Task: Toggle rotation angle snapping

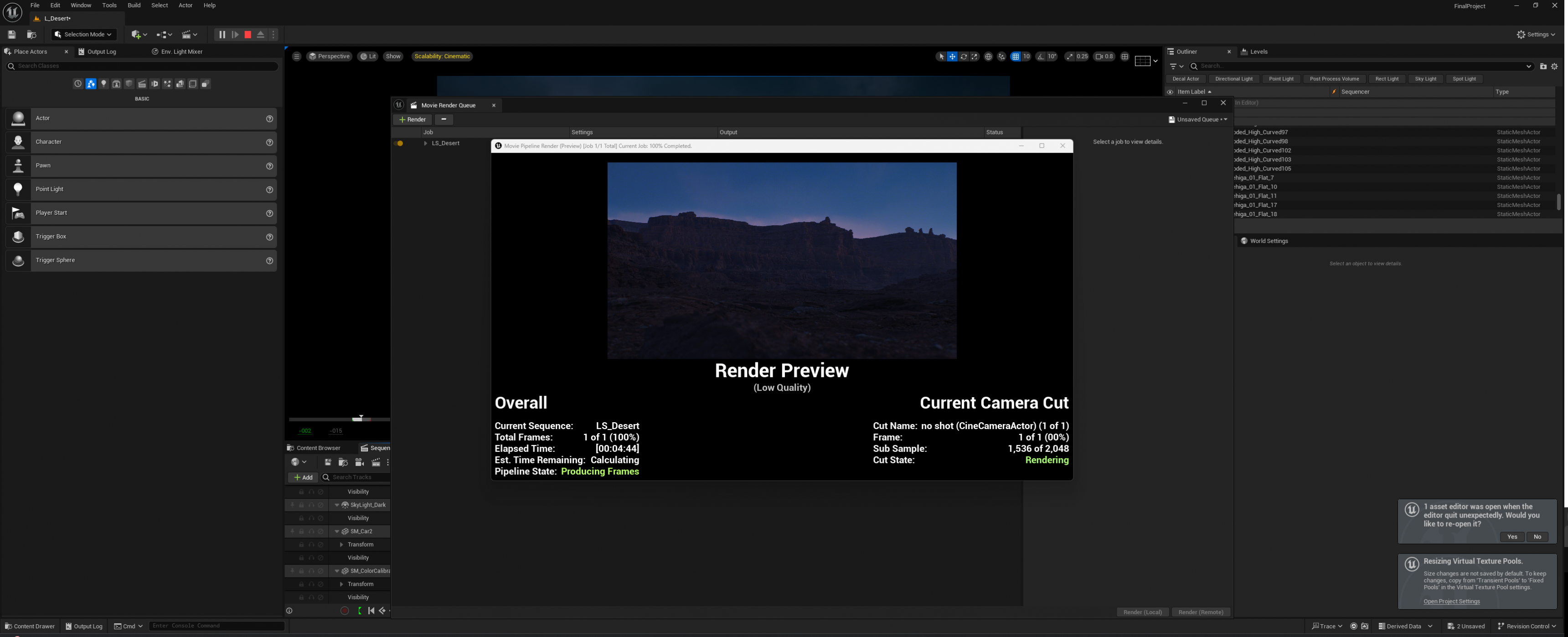Action: [1041, 57]
